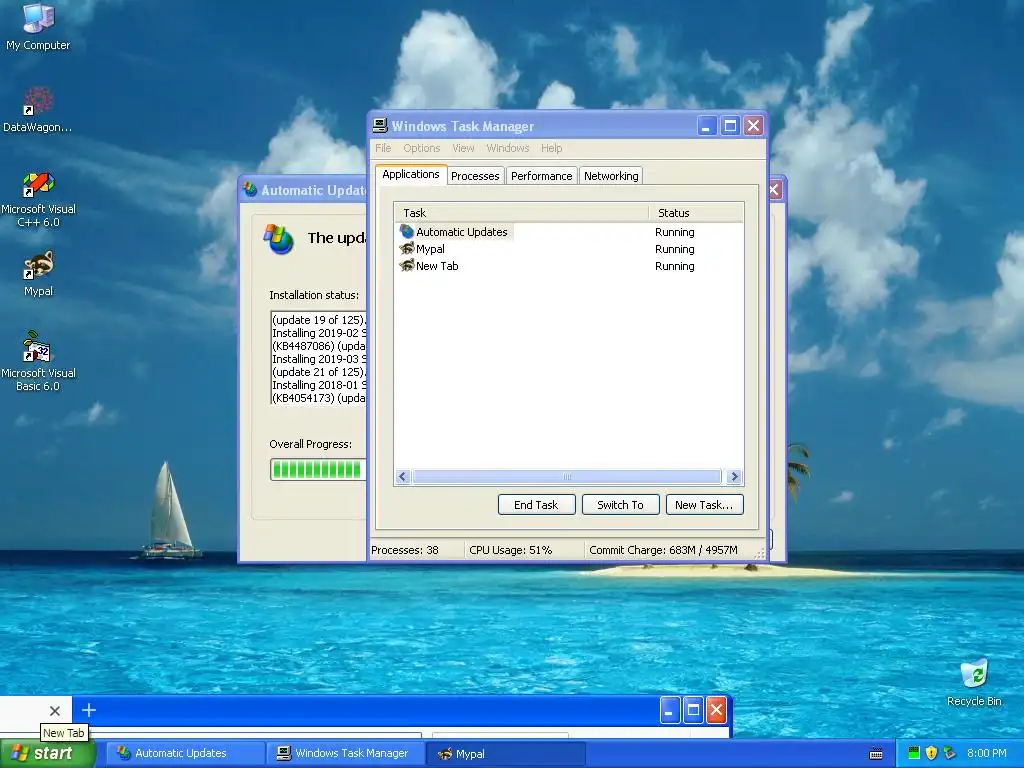1024x768 pixels.
Task: Select the Automatic Updates task row
Action: click(x=568, y=232)
